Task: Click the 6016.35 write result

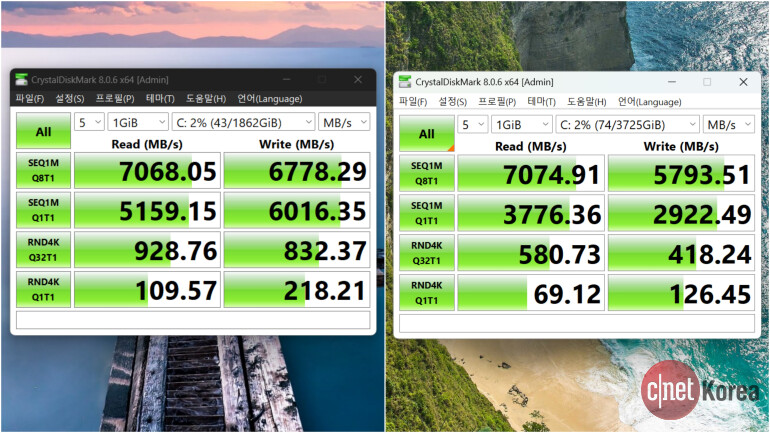Action: coord(297,210)
